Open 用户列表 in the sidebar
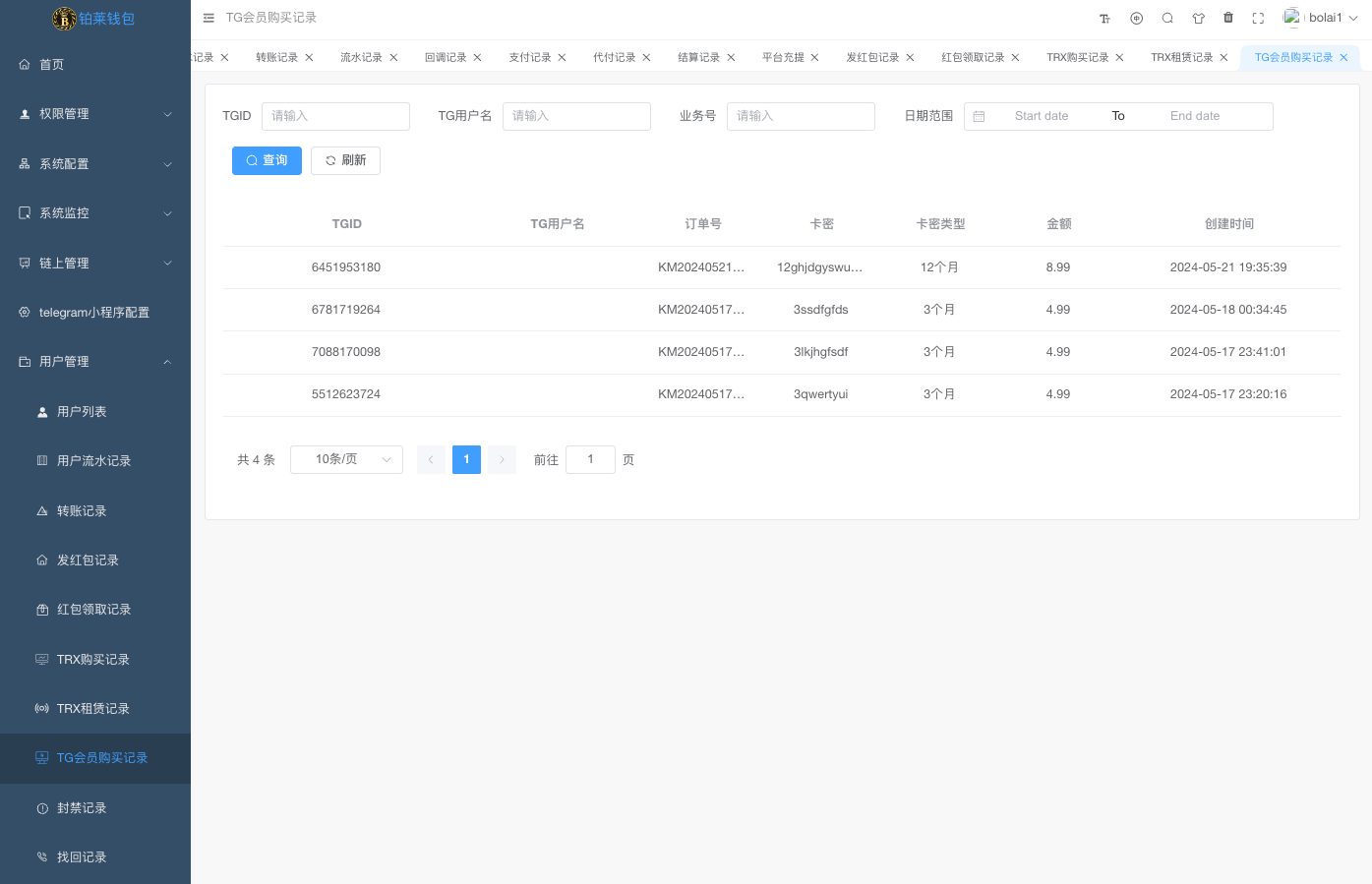The height and width of the screenshot is (884, 1372). coord(82,412)
